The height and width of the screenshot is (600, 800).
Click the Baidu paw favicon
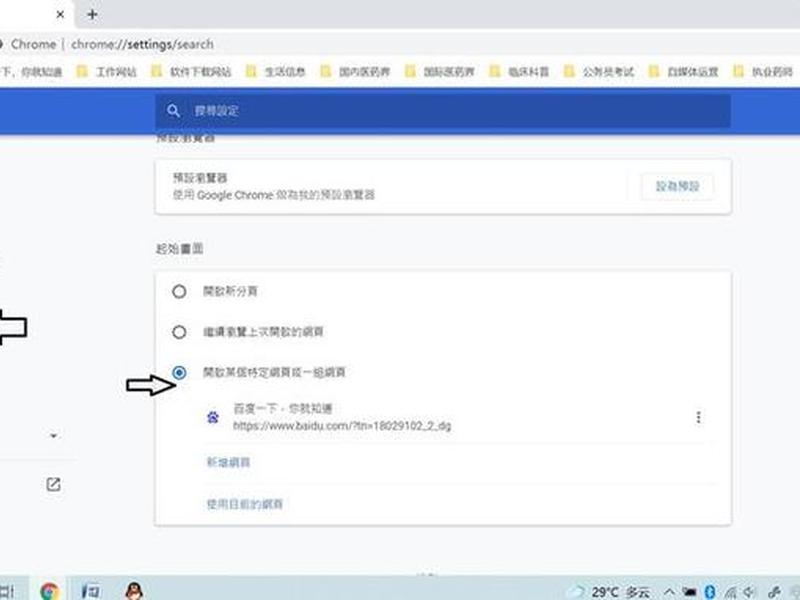213,417
